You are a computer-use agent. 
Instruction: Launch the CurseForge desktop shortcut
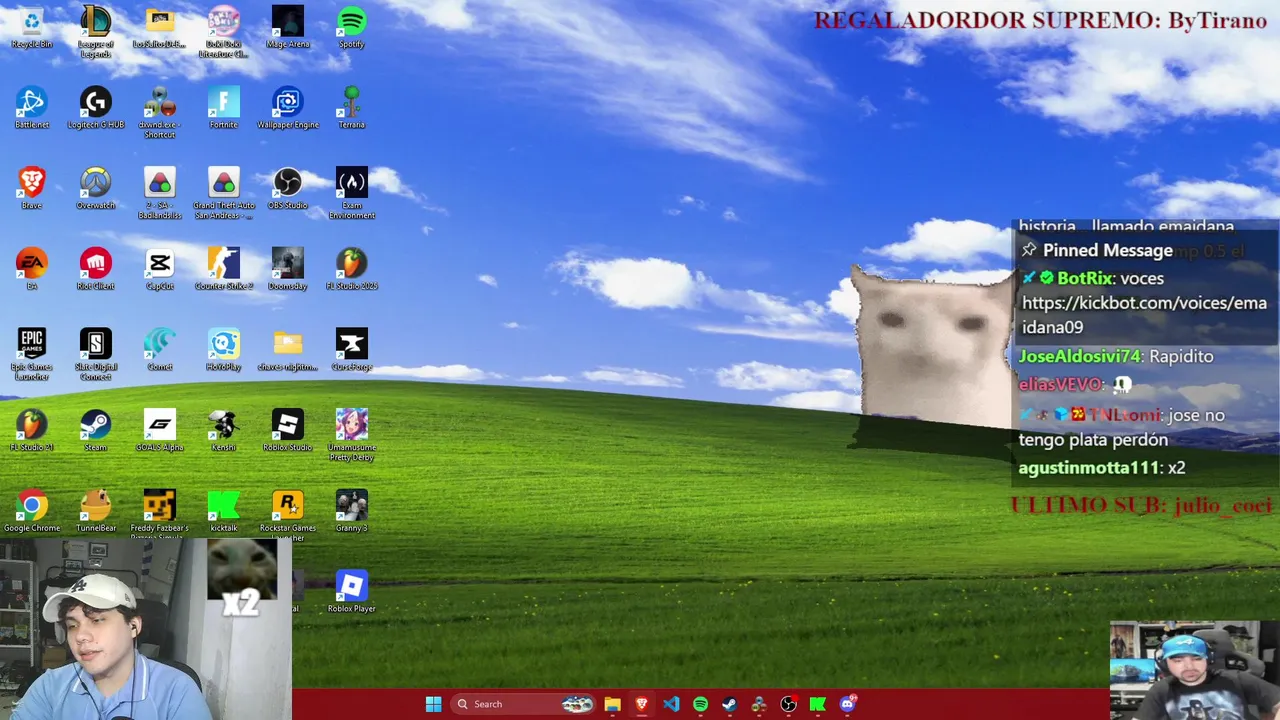coord(352,350)
